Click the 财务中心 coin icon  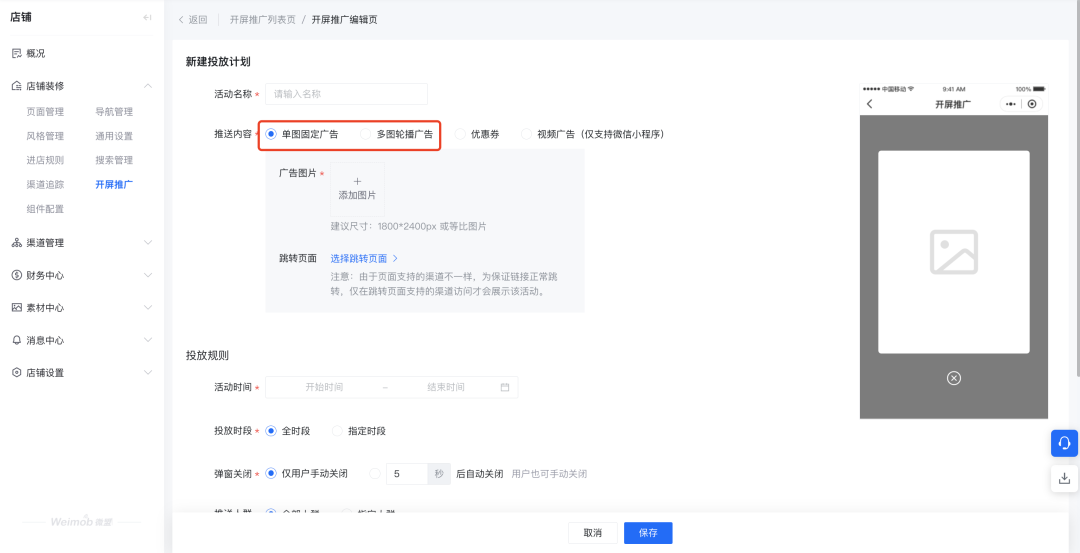(x=17, y=275)
